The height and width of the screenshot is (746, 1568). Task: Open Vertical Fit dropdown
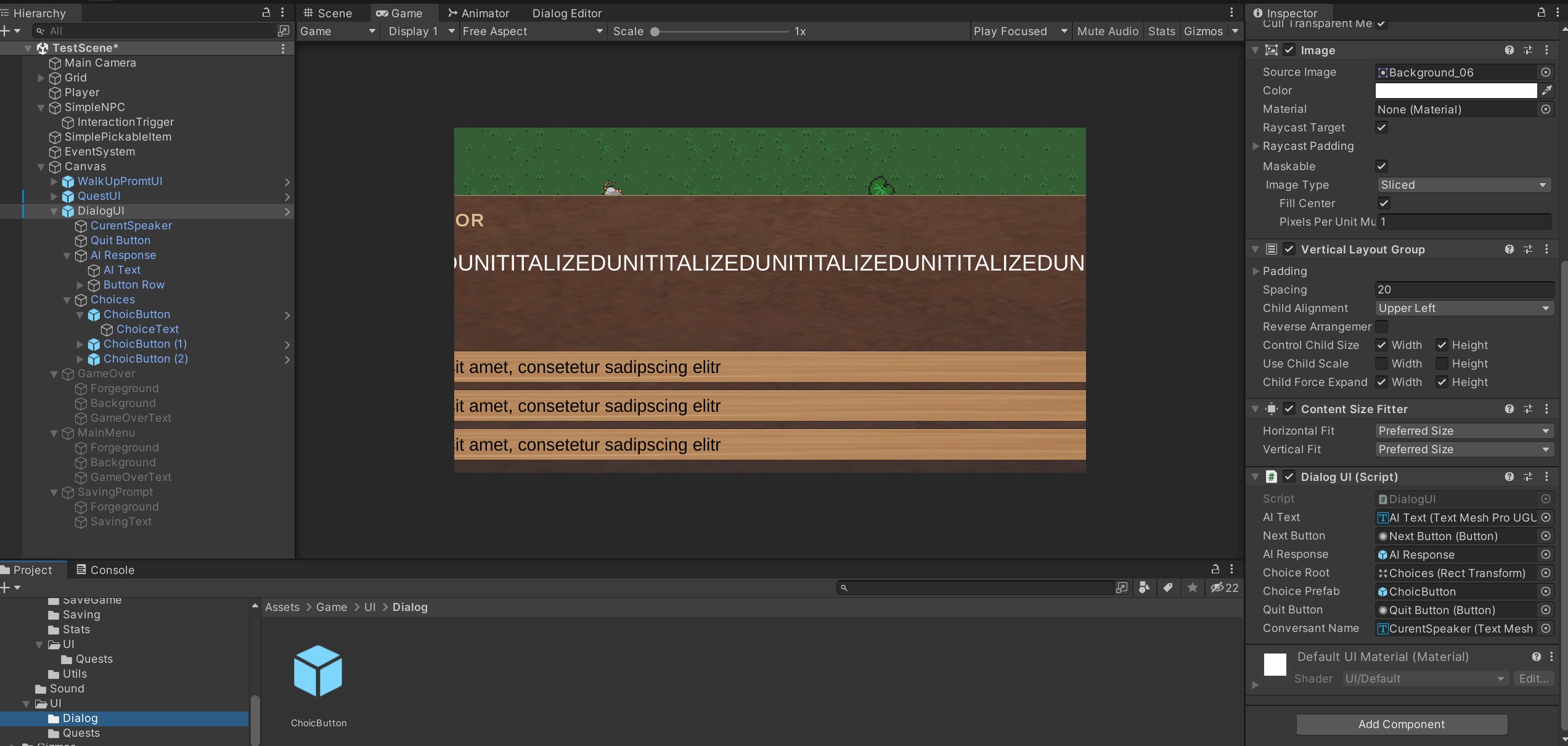(1464, 449)
